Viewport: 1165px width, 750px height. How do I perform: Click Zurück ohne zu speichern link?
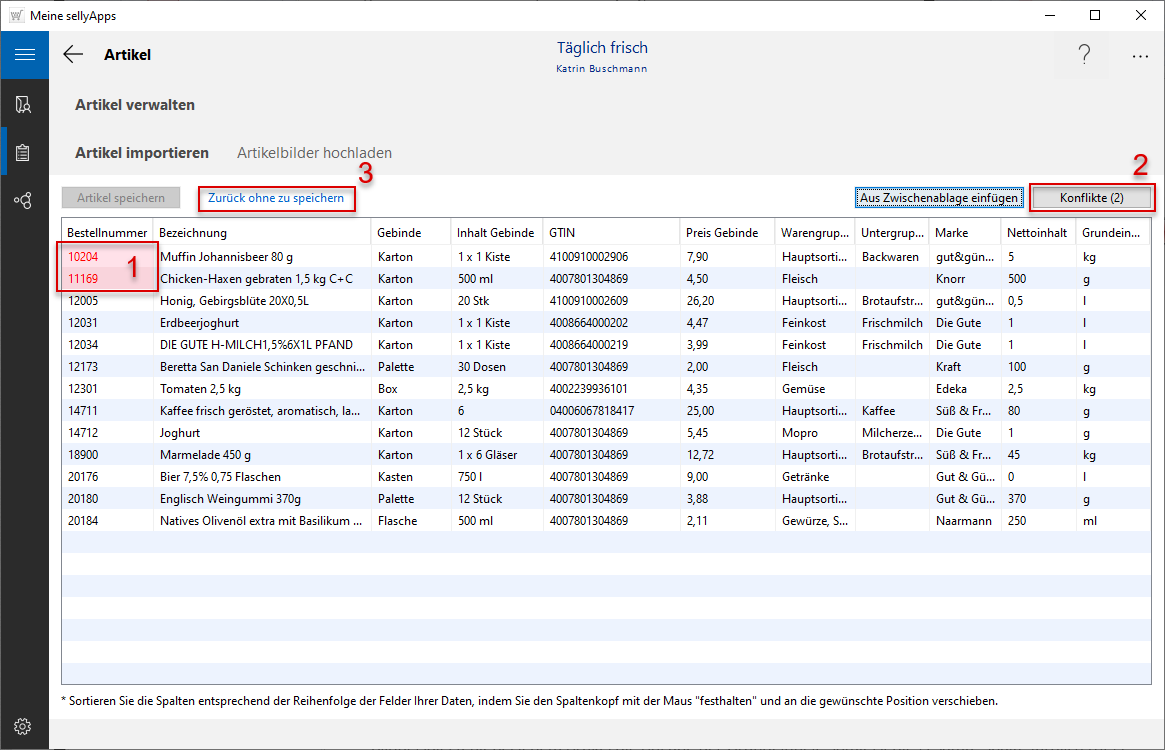point(276,198)
